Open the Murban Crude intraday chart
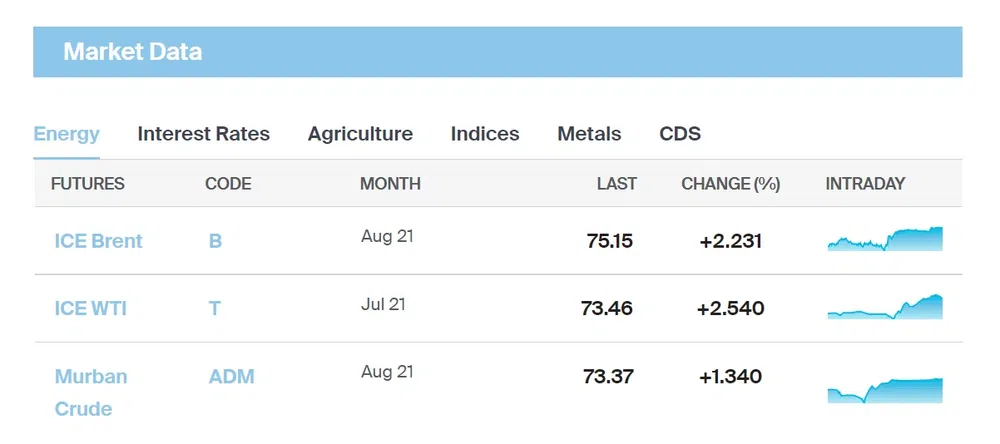This screenshot has width=1000, height=444. coord(885,390)
